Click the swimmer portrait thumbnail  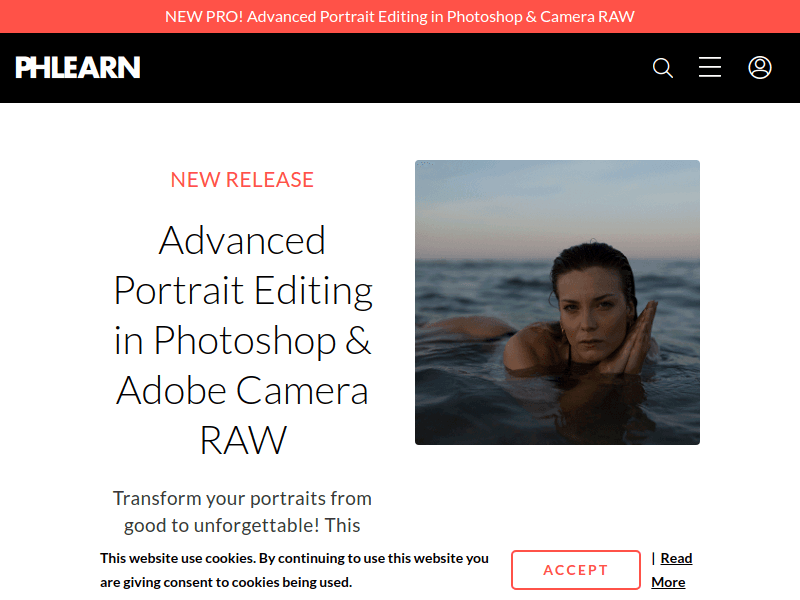point(557,302)
